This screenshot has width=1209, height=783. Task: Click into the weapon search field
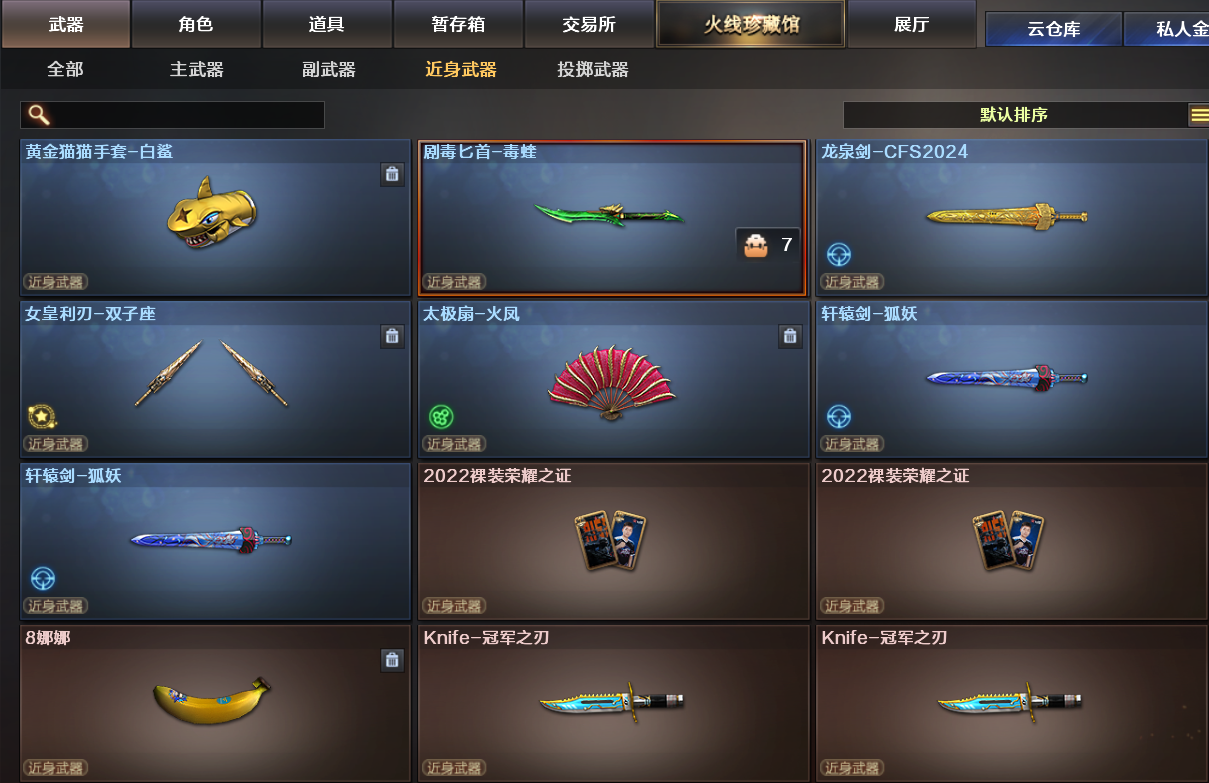coord(172,115)
